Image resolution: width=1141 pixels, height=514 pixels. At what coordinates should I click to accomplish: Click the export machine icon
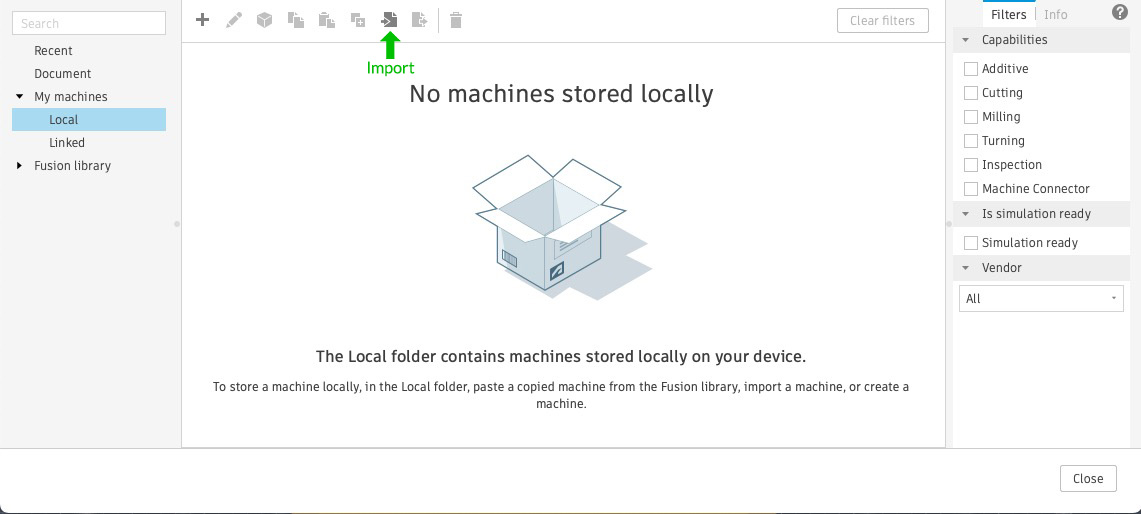(x=420, y=20)
